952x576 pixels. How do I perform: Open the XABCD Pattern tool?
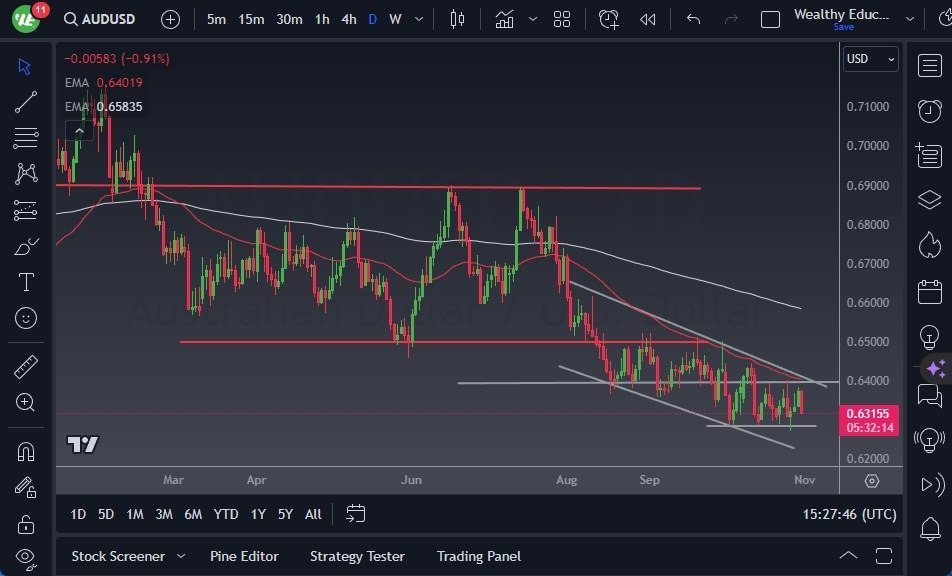pos(25,172)
